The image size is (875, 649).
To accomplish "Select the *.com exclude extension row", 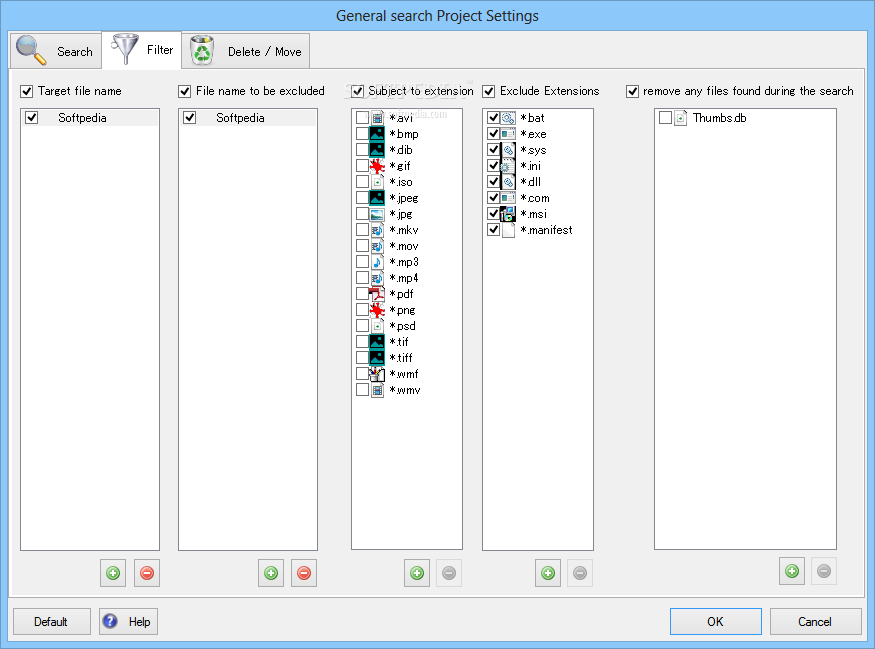I will click(x=538, y=198).
